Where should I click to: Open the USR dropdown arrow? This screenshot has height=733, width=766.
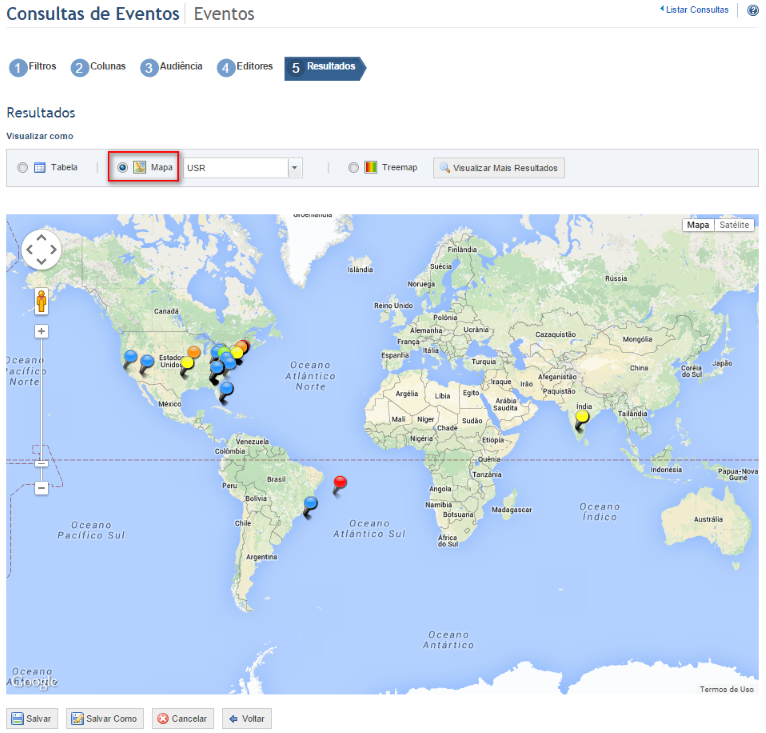(x=295, y=168)
